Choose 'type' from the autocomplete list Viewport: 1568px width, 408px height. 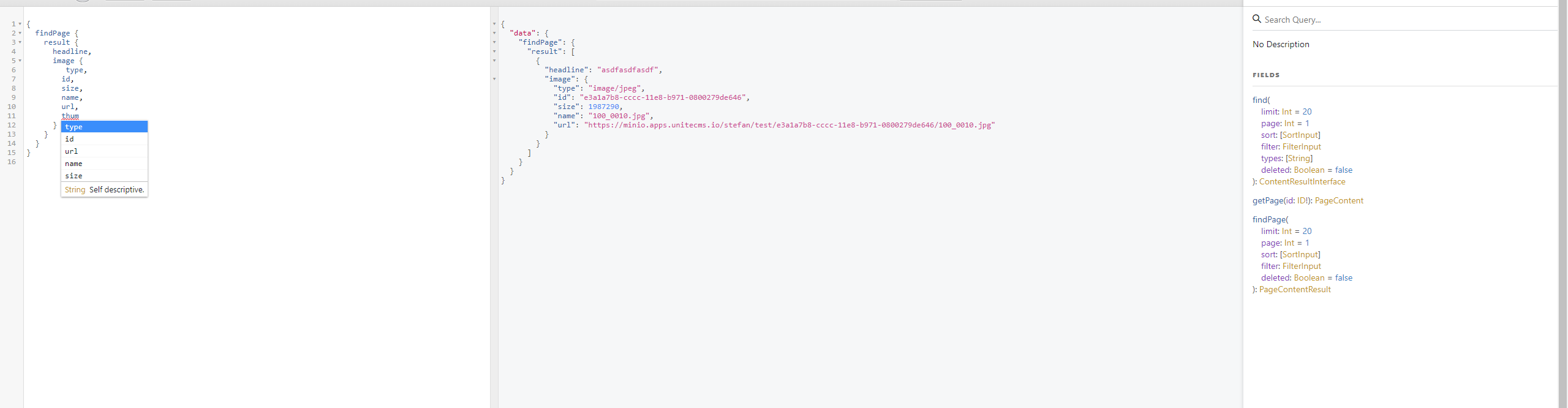[104, 127]
